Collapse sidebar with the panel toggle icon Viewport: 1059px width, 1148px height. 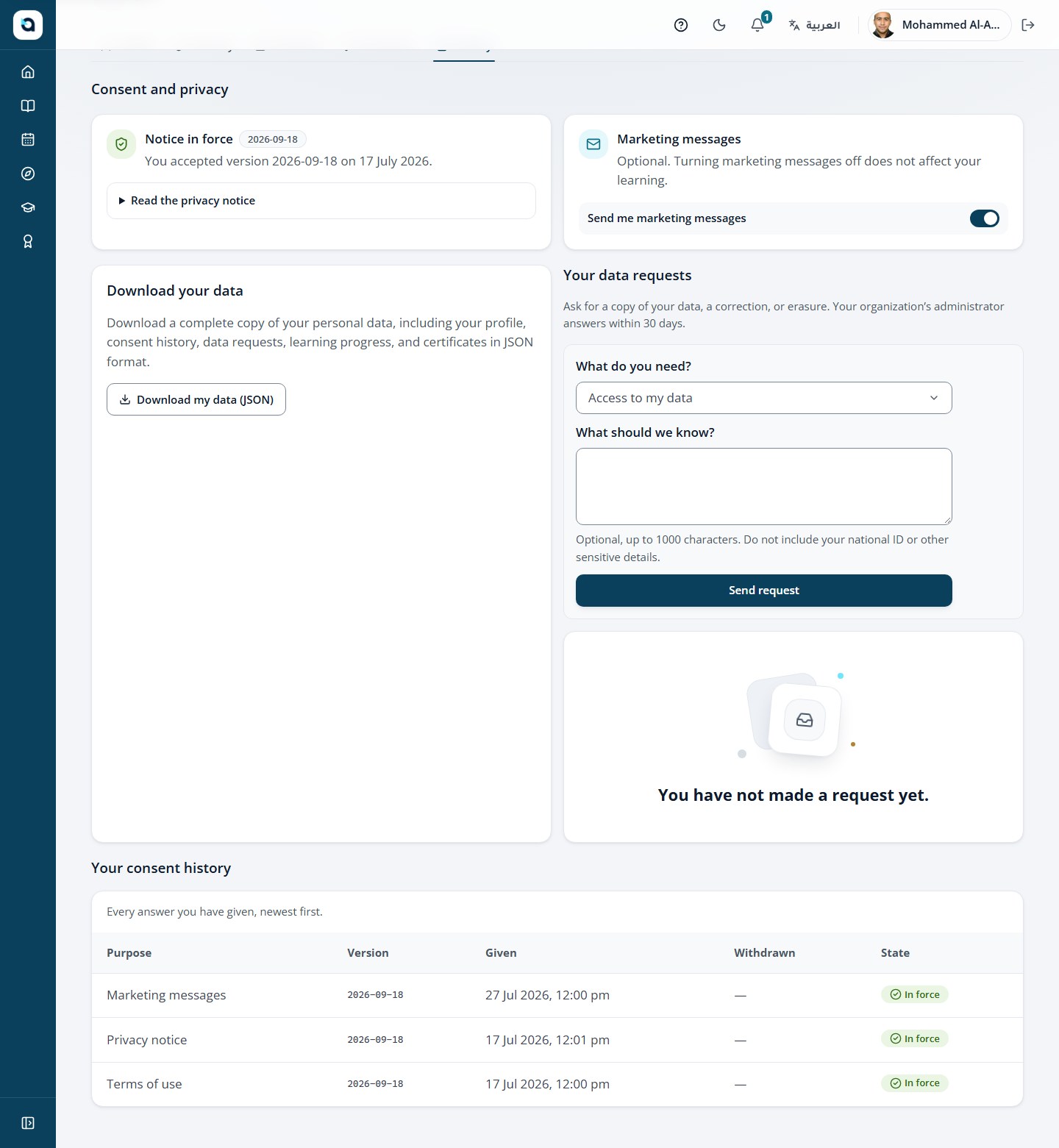tap(28, 1123)
